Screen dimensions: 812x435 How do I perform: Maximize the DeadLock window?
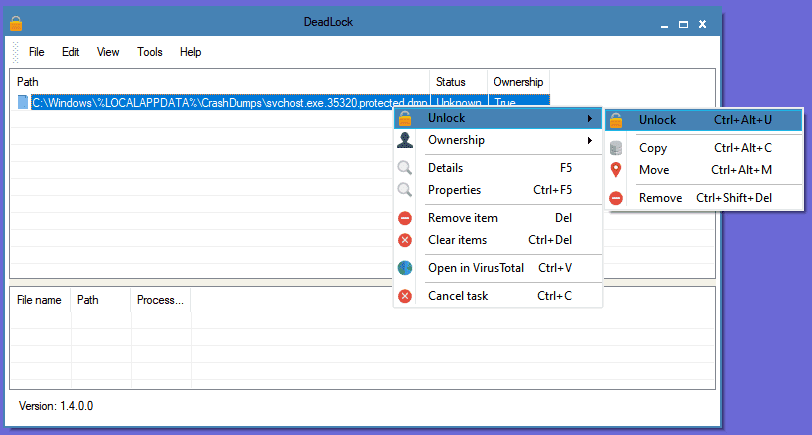pos(684,24)
